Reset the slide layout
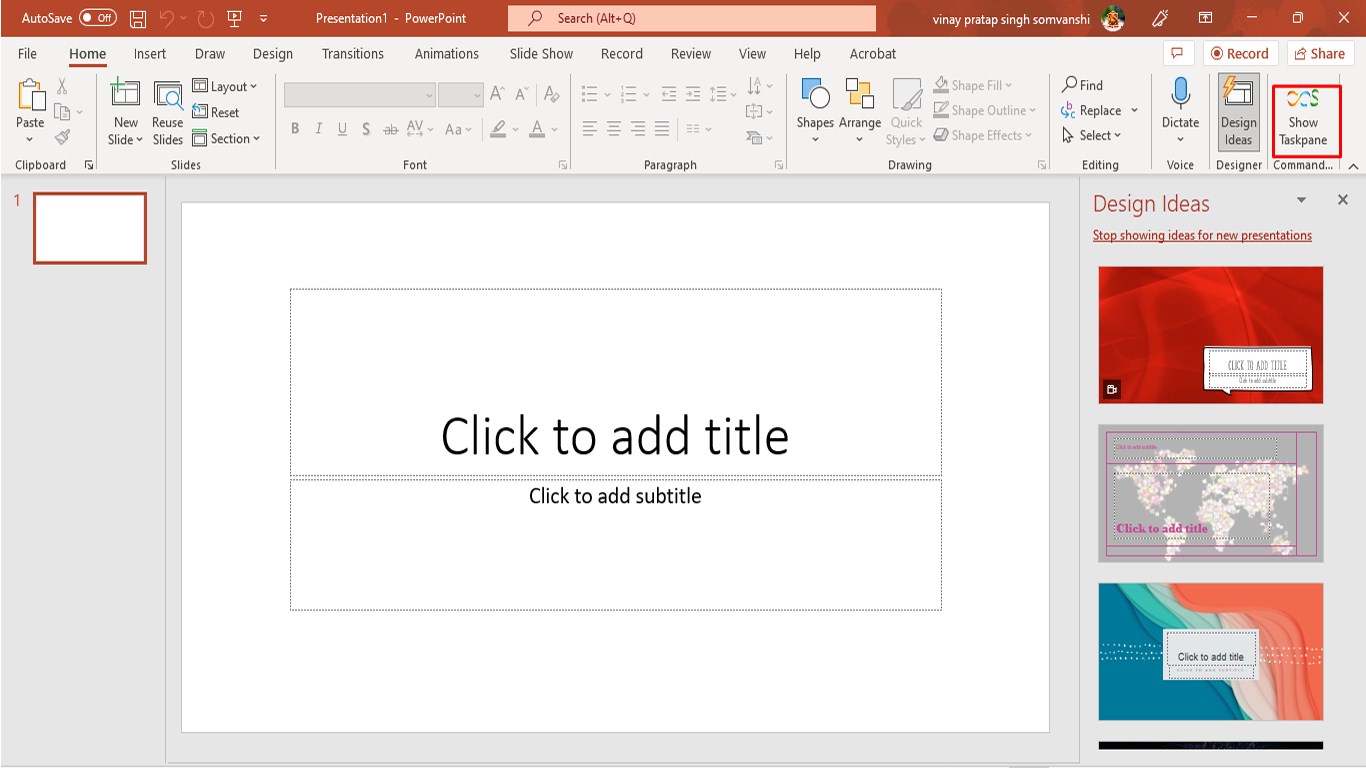Viewport: 1366px width, 768px height. click(216, 112)
